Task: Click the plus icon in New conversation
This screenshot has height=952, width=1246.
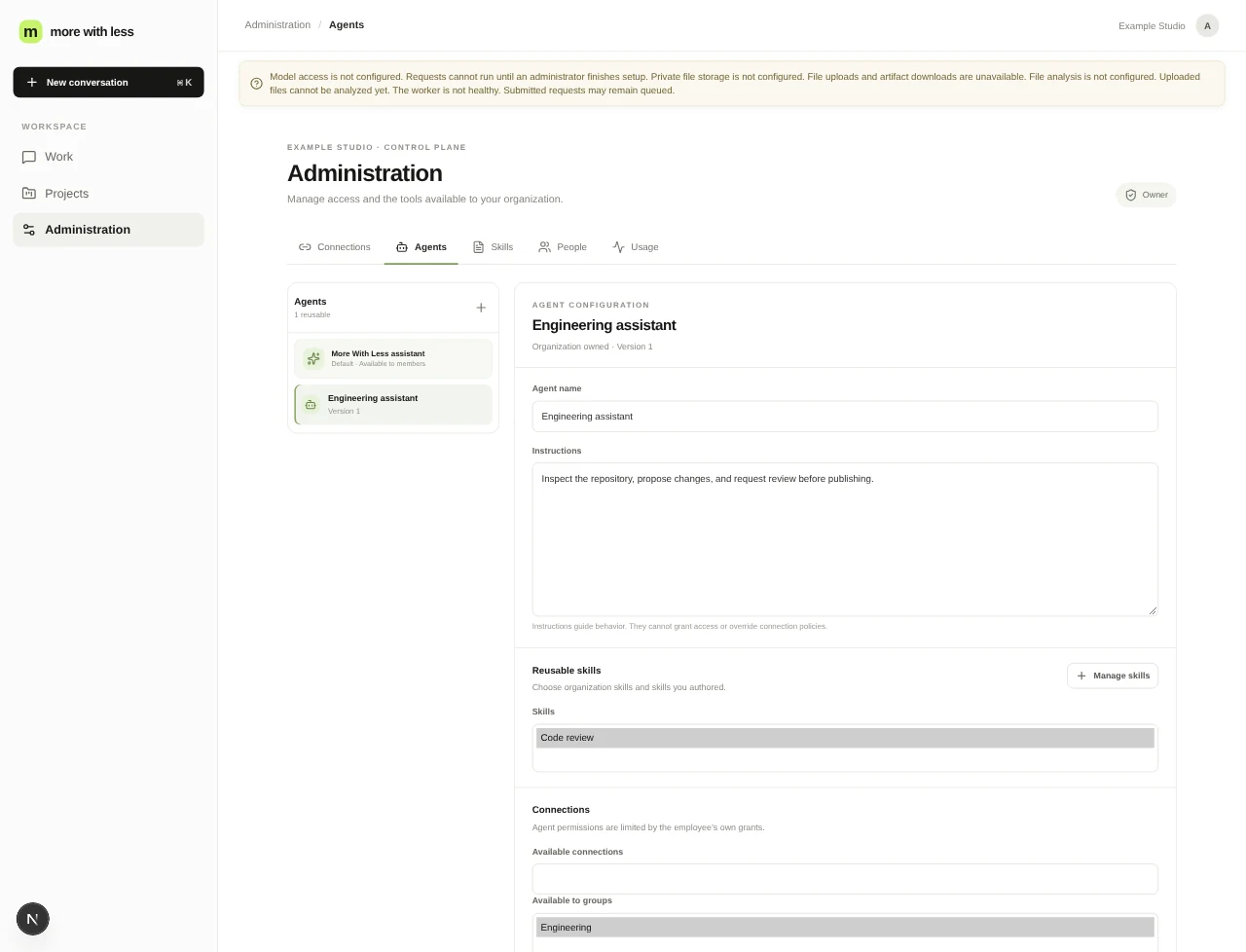Action: coord(32,83)
